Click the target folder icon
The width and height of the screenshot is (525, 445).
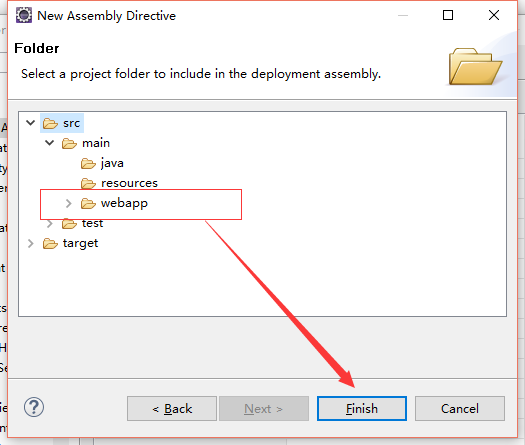[50, 243]
